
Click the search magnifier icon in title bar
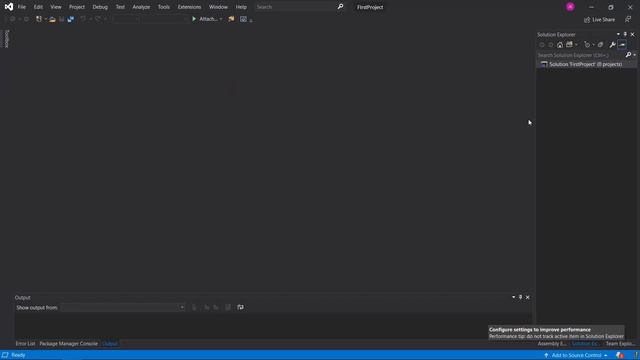[x=340, y=7]
